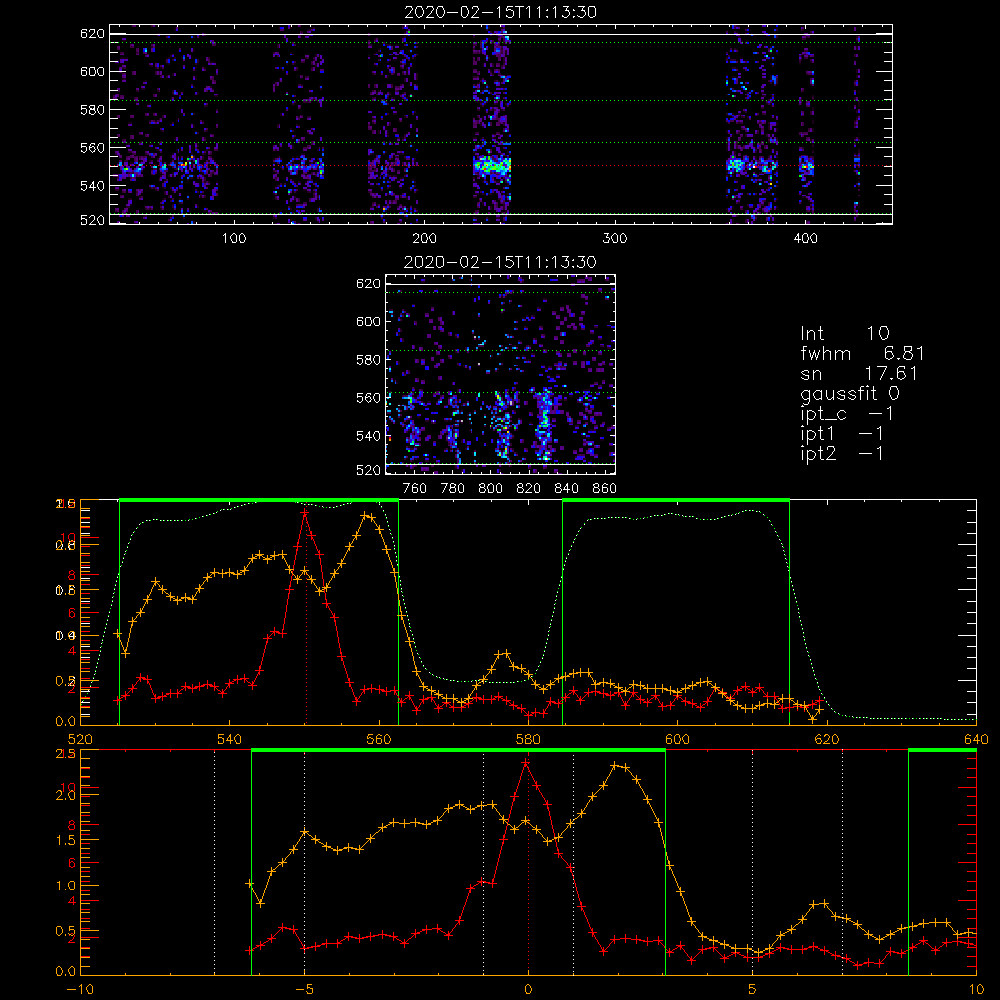This screenshot has width=1000, height=1000.
Task: Click the middle image title 2020-02-15T11:13:30
Action: pos(500,262)
